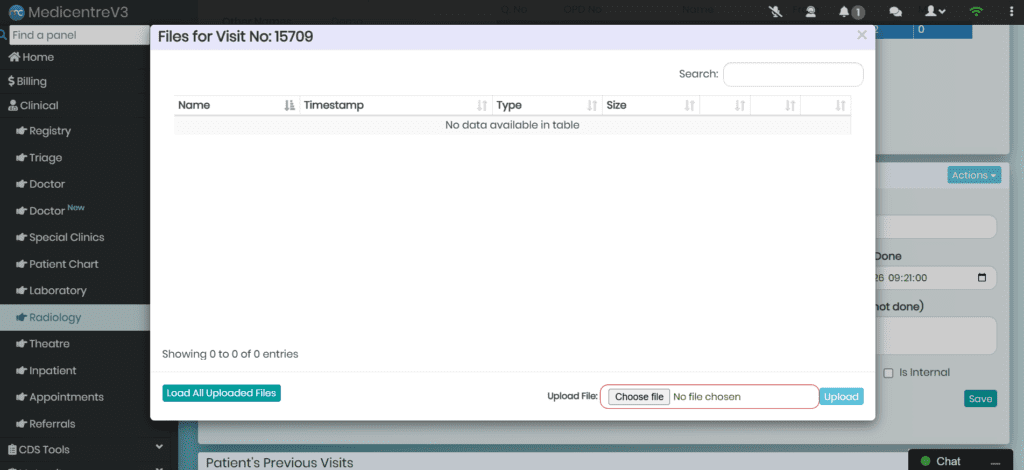Close the Files for Visit dialog

(x=861, y=35)
